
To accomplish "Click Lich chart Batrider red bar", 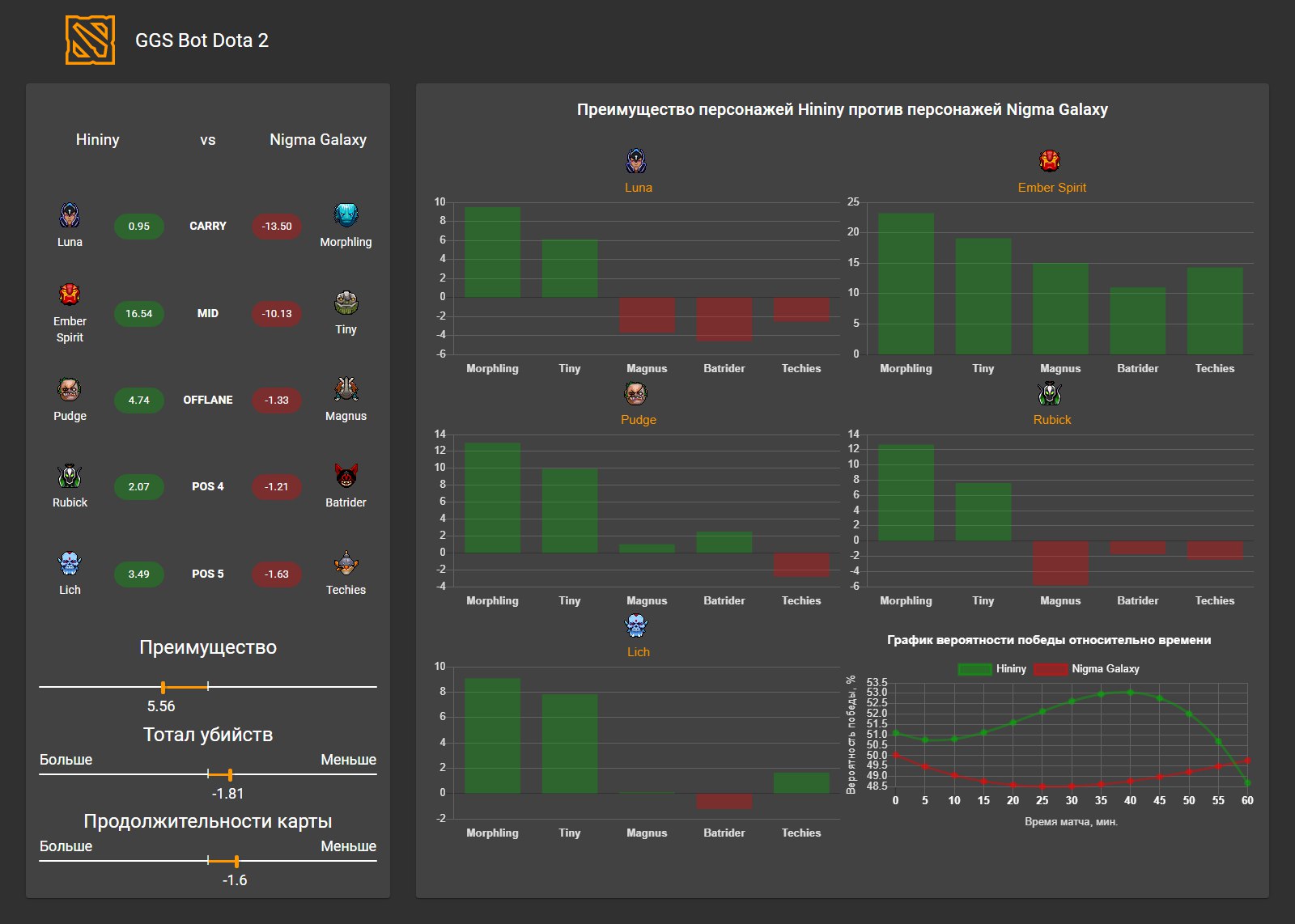I will [724, 801].
